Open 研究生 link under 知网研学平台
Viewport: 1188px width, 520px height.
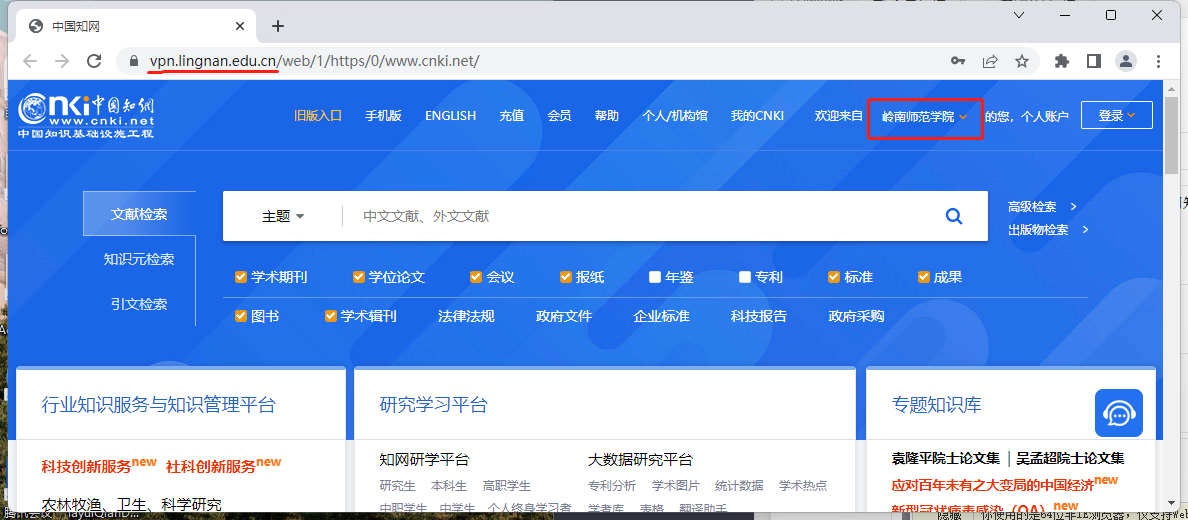pyautogui.click(x=398, y=486)
